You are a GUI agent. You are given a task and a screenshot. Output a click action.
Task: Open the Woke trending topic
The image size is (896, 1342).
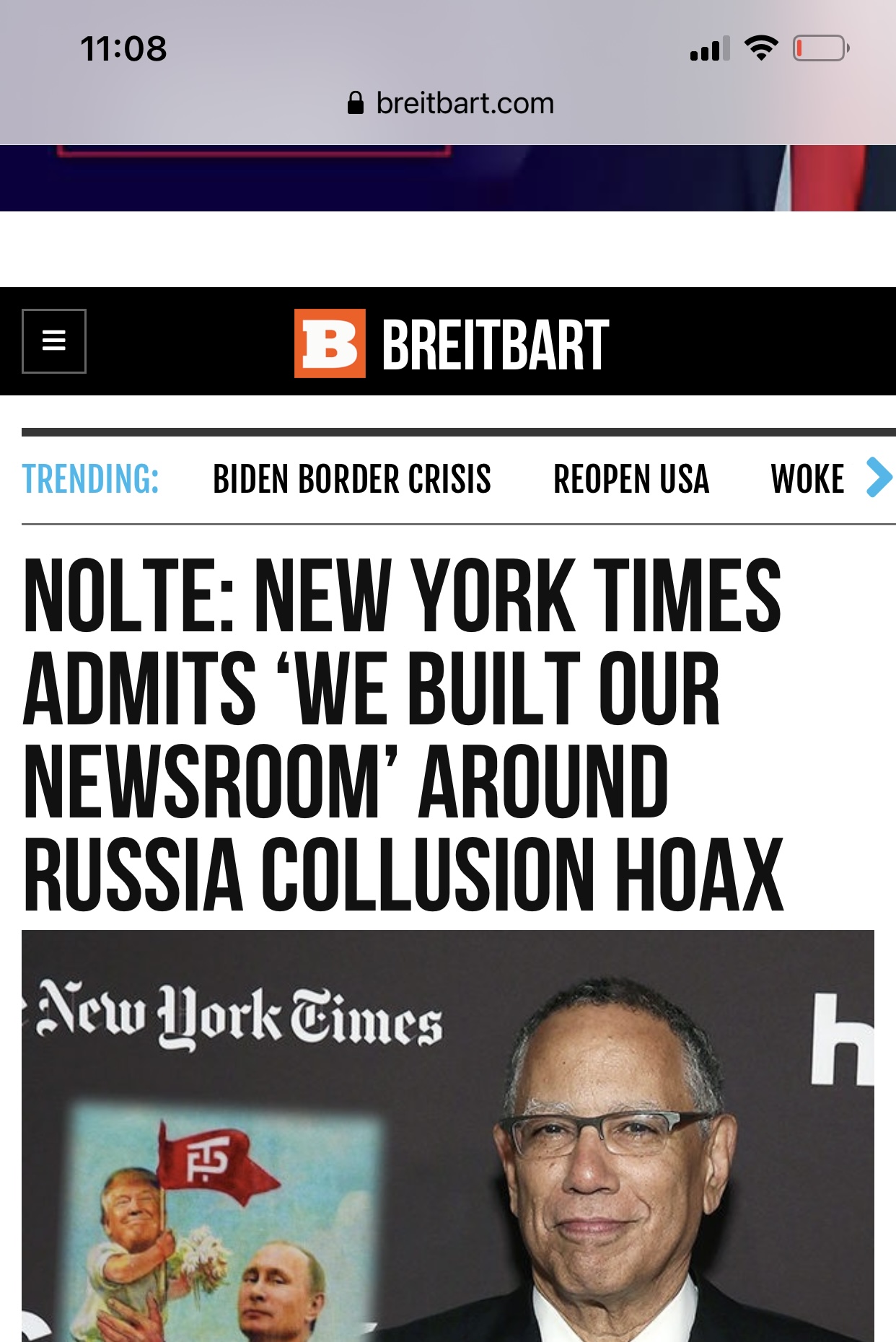pos(807,479)
